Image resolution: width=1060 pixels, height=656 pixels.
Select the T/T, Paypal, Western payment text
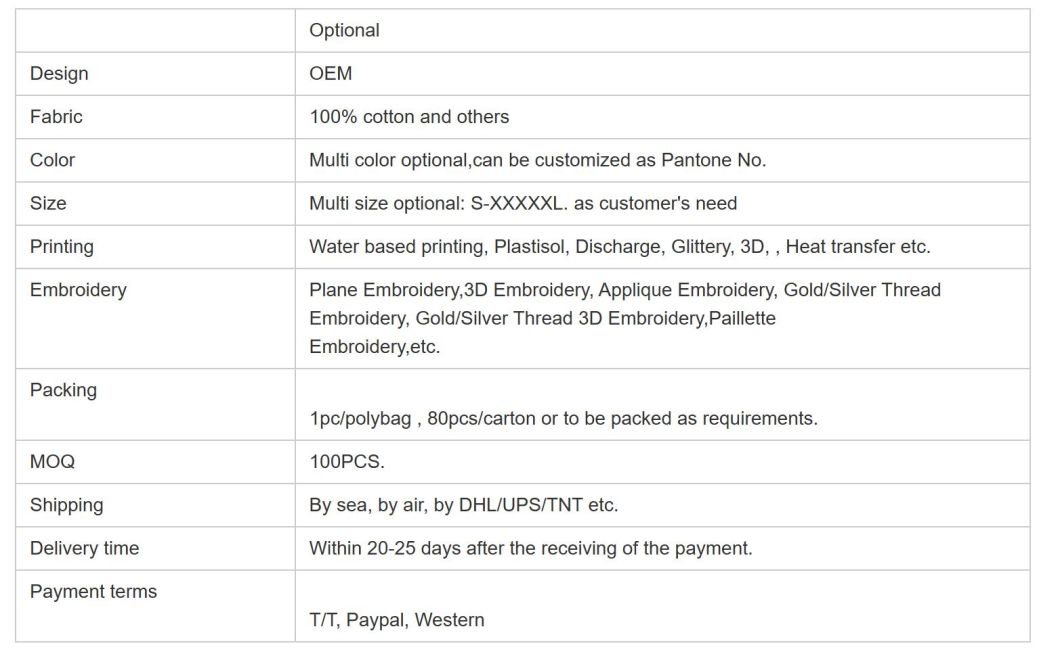click(397, 620)
